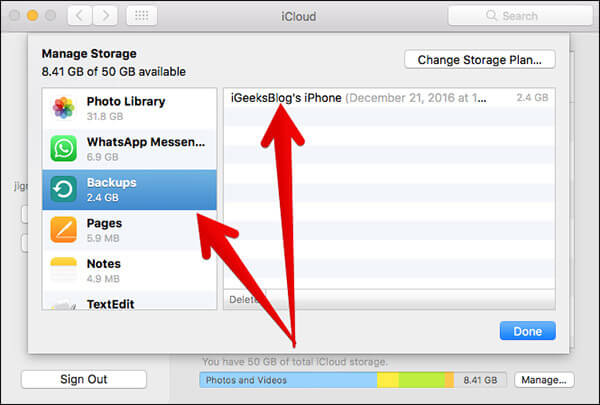The height and width of the screenshot is (405, 600).
Task: Select the Backups icon in the list
Action: click(64, 190)
